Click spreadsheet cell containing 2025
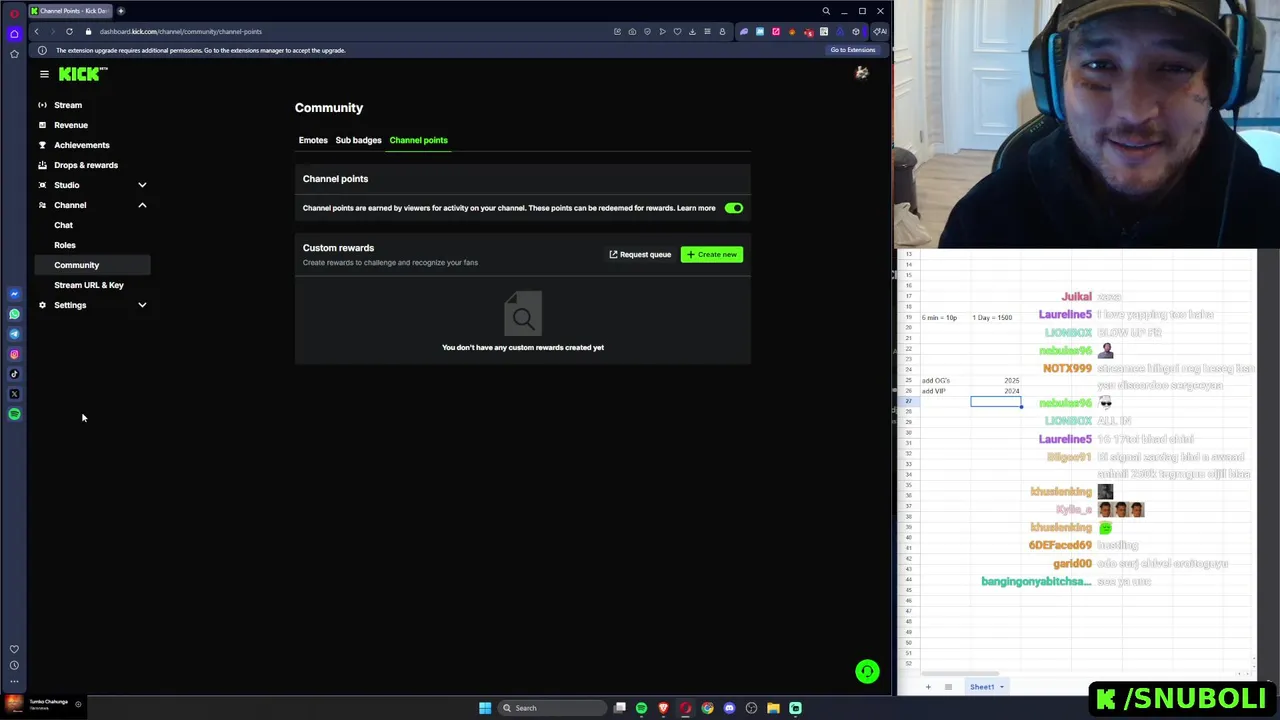This screenshot has width=1280, height=720. [996, 381]
